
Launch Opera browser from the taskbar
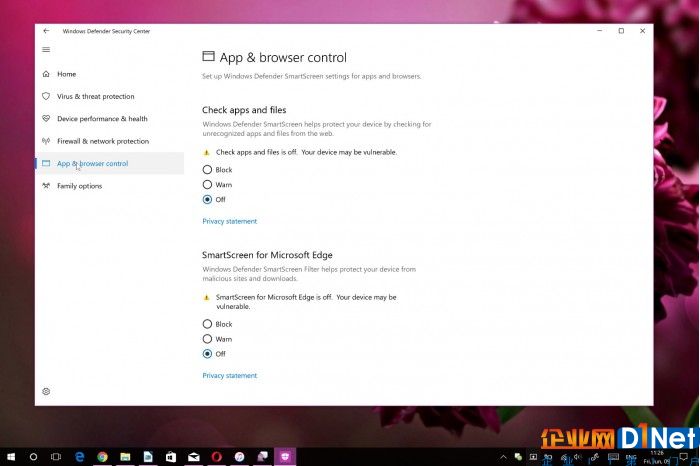217,457
